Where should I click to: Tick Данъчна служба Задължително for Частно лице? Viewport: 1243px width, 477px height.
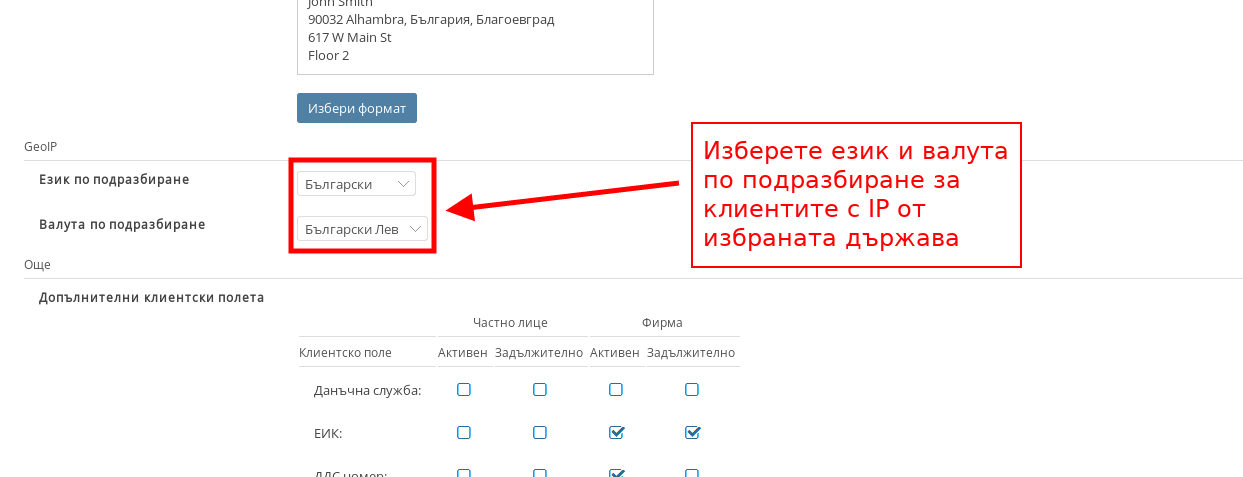point(540,390)
